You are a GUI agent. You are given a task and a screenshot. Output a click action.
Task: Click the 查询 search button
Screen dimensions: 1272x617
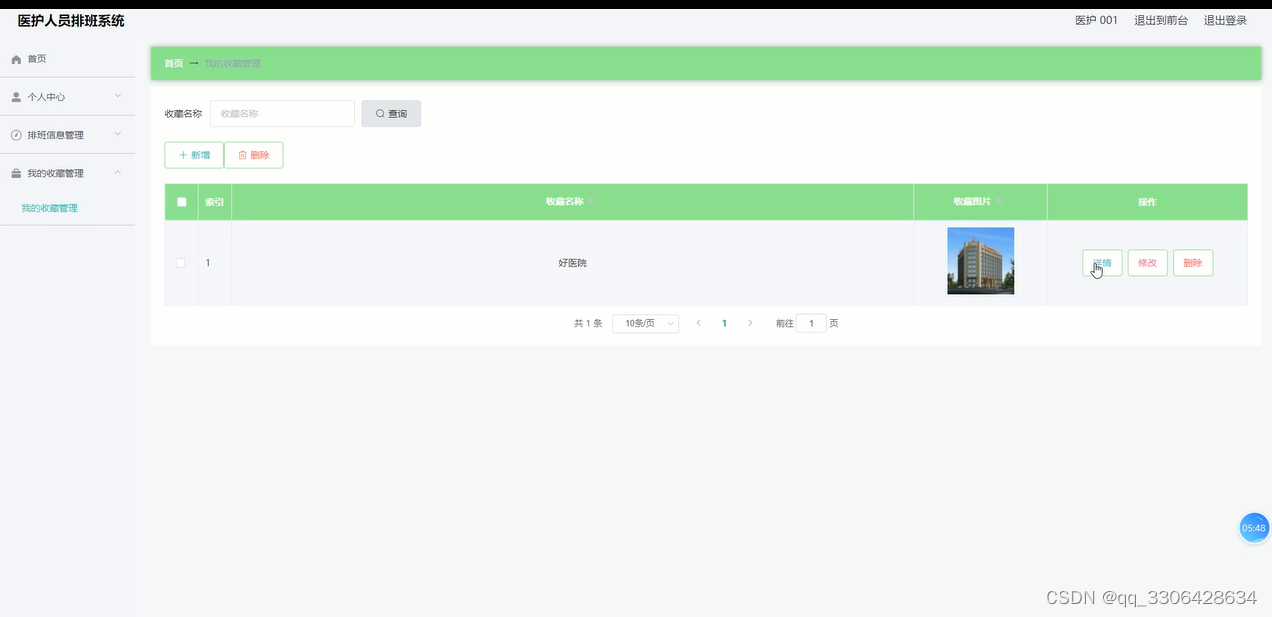(x=391, y=114)
